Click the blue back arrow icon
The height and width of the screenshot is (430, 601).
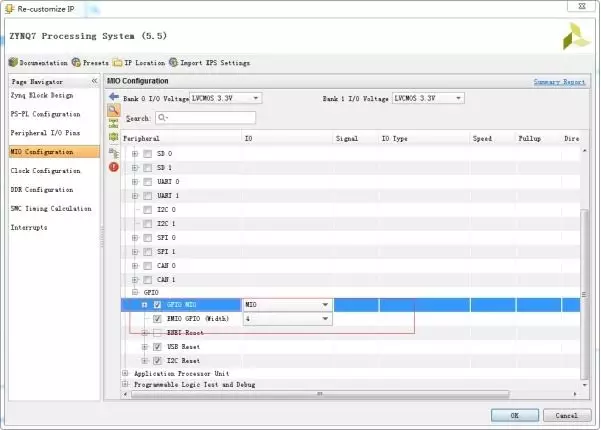coord(113,96)
